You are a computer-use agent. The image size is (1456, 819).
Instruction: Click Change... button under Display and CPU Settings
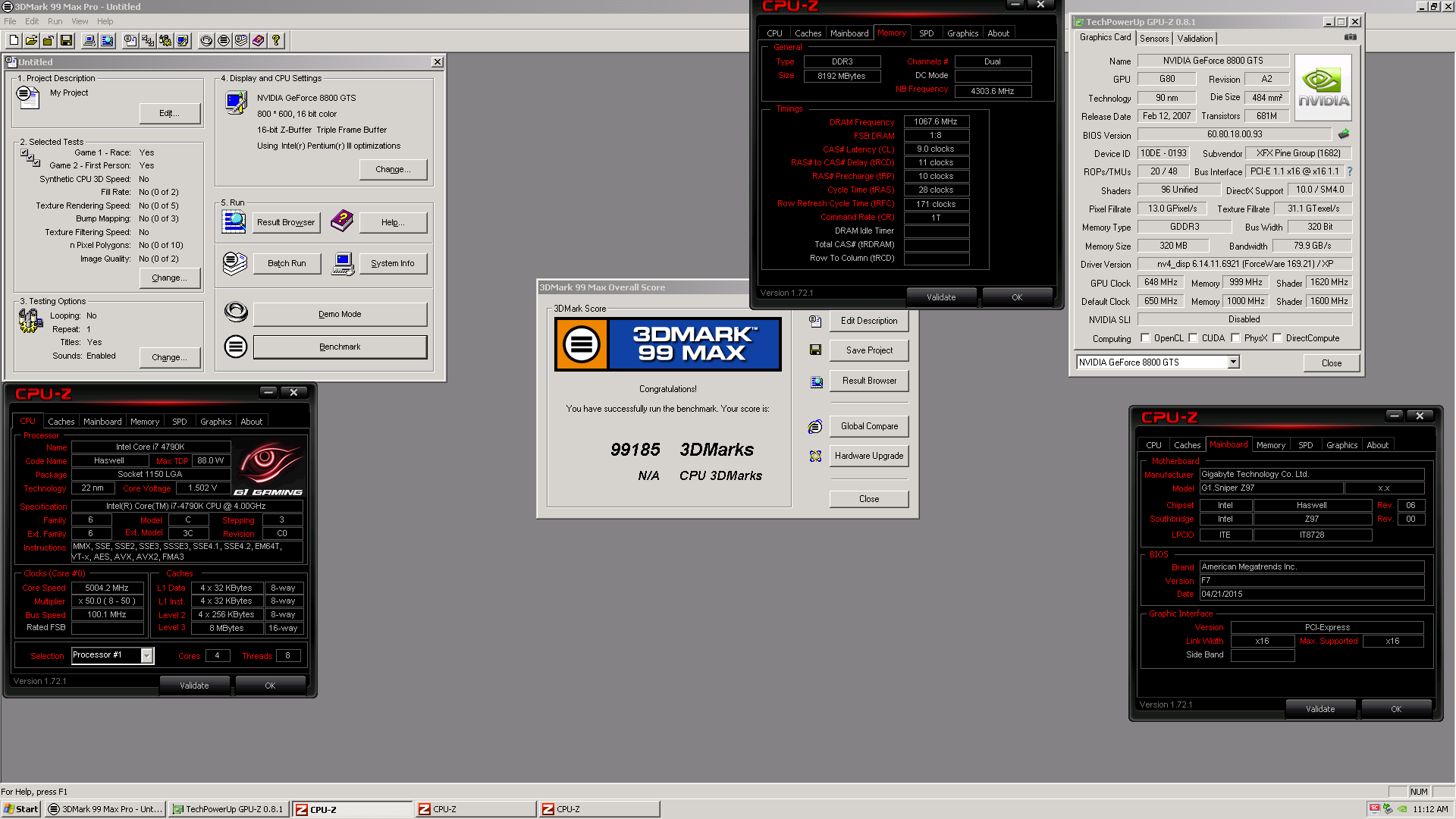tap(393, 169)
